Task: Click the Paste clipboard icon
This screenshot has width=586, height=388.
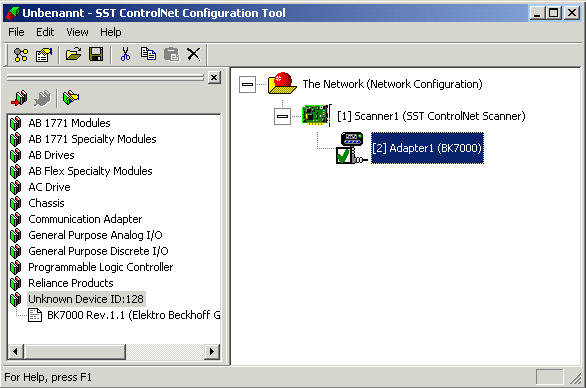Action: pyautogui.click(x=172, y=55)
